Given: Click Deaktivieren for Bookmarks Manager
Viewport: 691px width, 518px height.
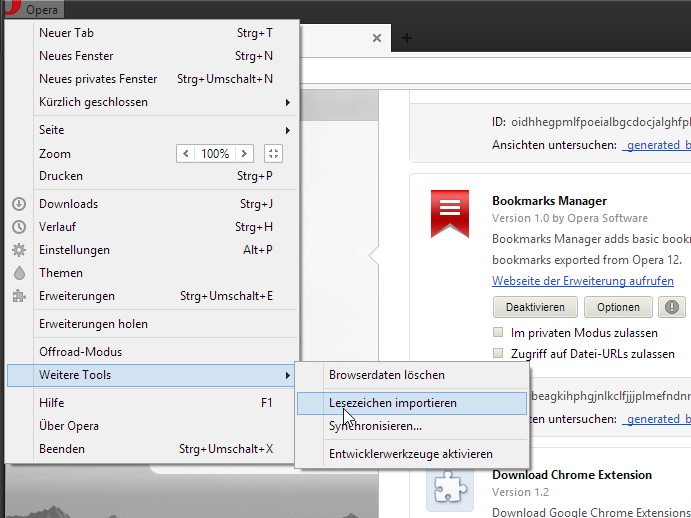Looking at the screenshot, I should 535,307.
